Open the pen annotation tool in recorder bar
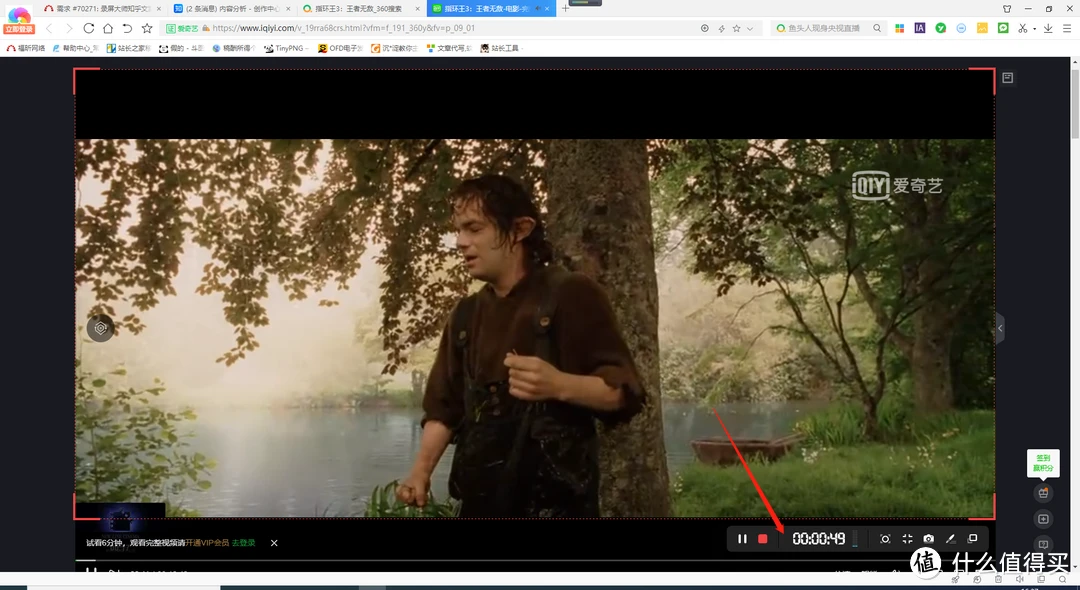The width and height of the screenshot is (1080, 590). (x=951, y=539)
